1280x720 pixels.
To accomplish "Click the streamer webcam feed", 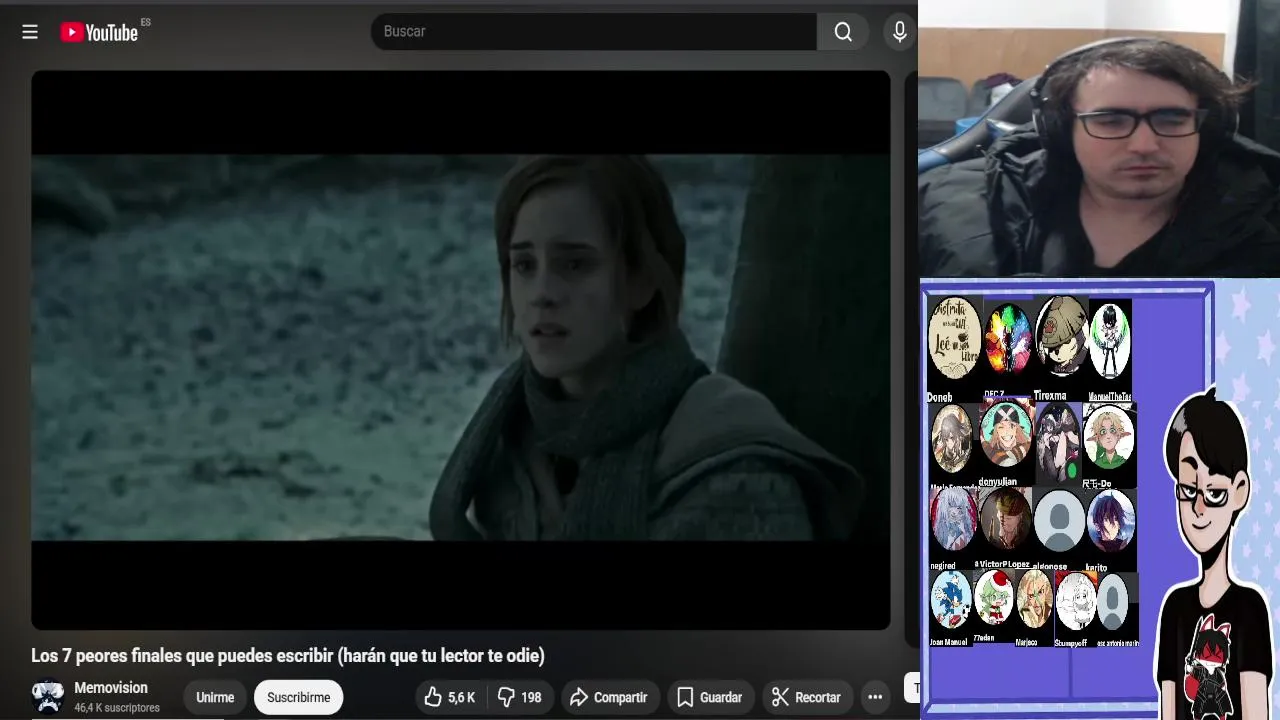I will [1099, 139].
